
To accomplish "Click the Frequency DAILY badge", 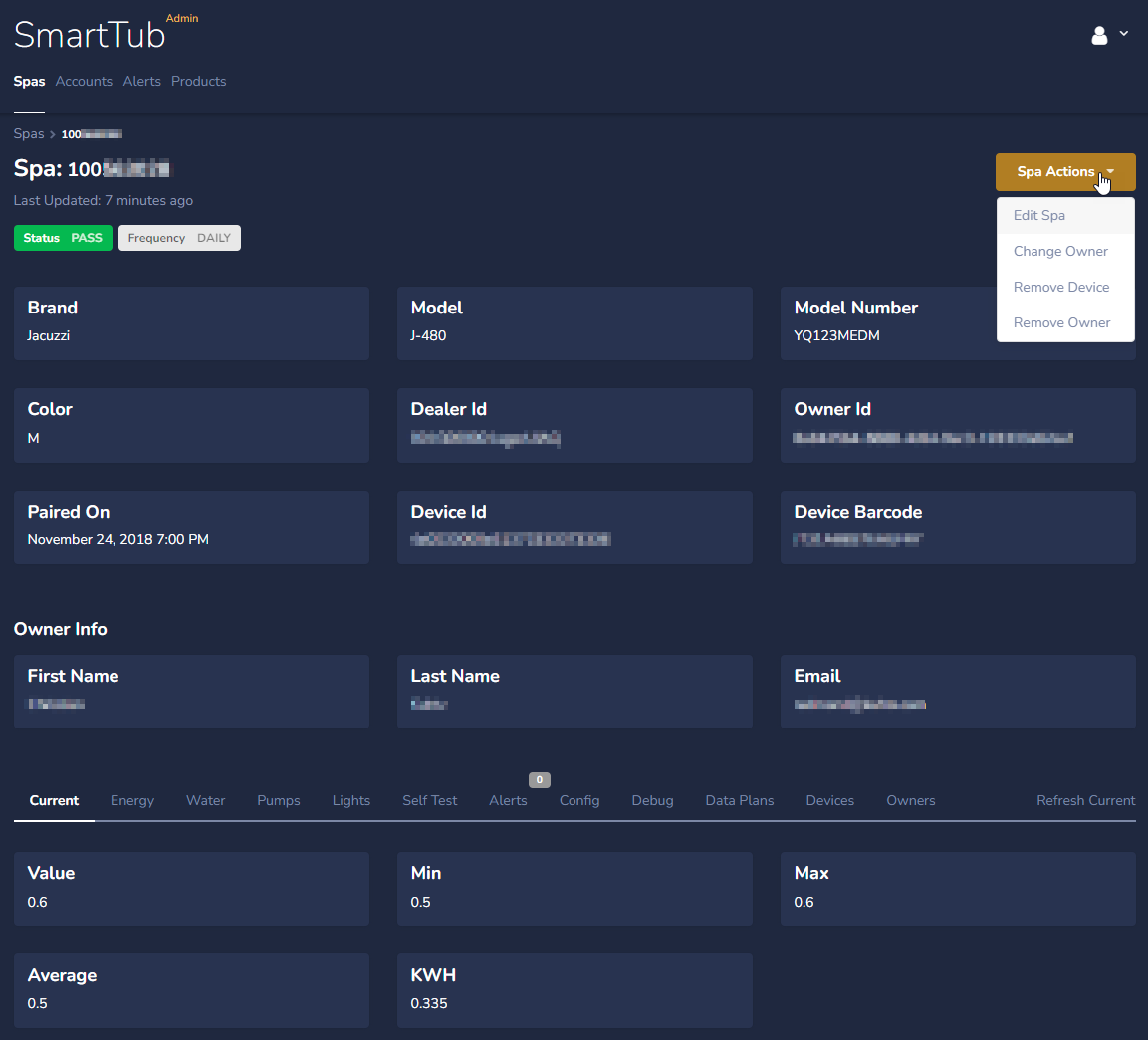I will click(x=179, y=238).
